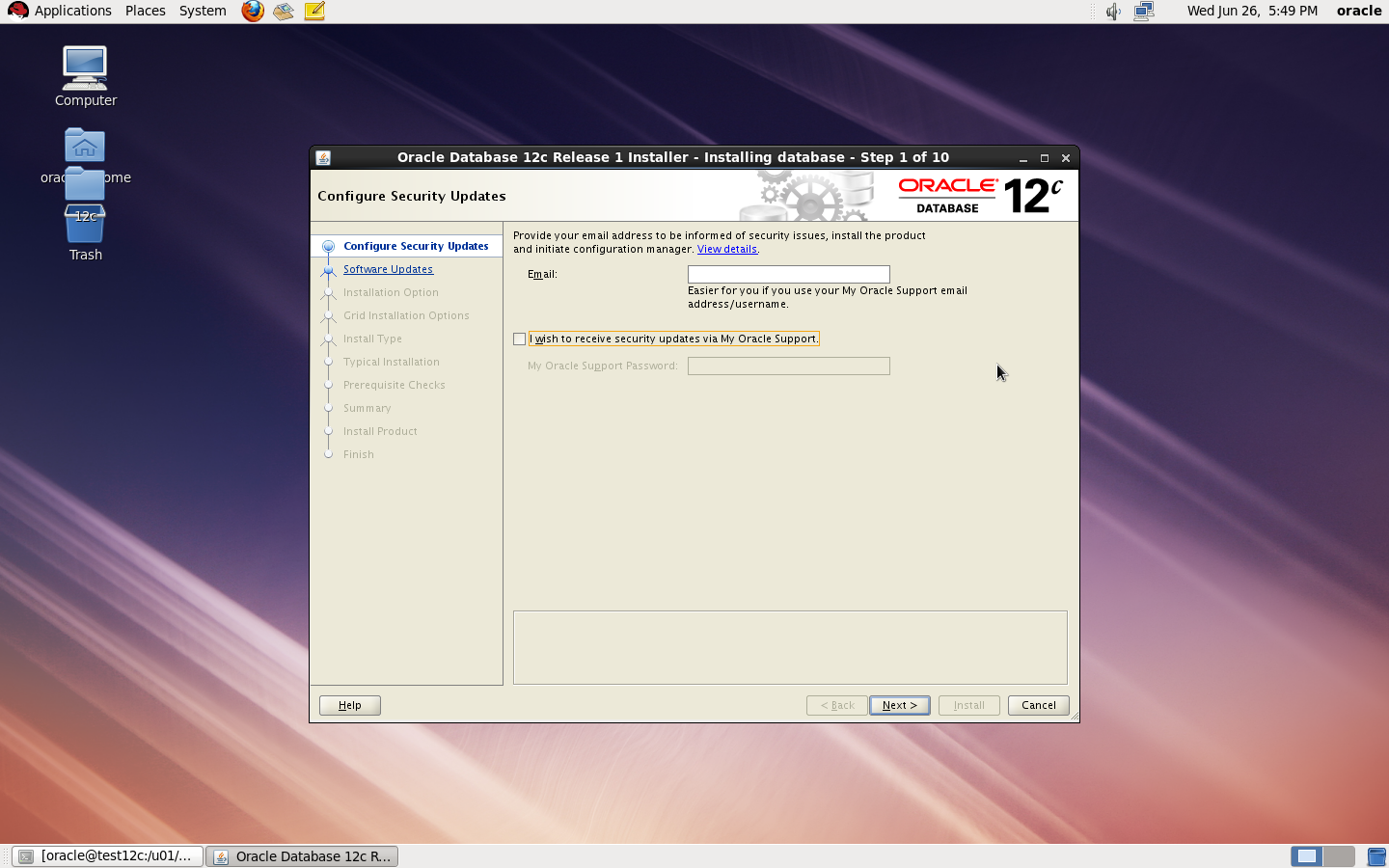Viewport: 1389px width, 868px height.
Task: Click the Next button
Action: (899, 705)
